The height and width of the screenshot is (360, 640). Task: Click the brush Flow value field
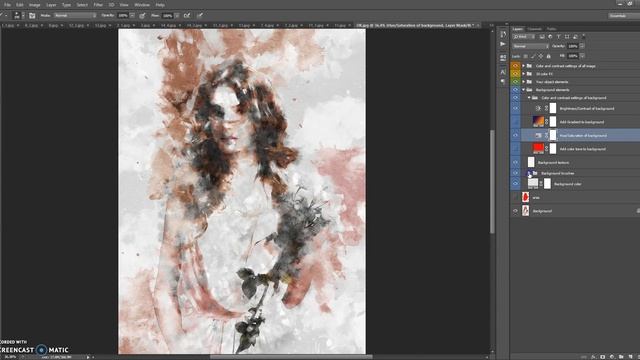click(167, 16)
